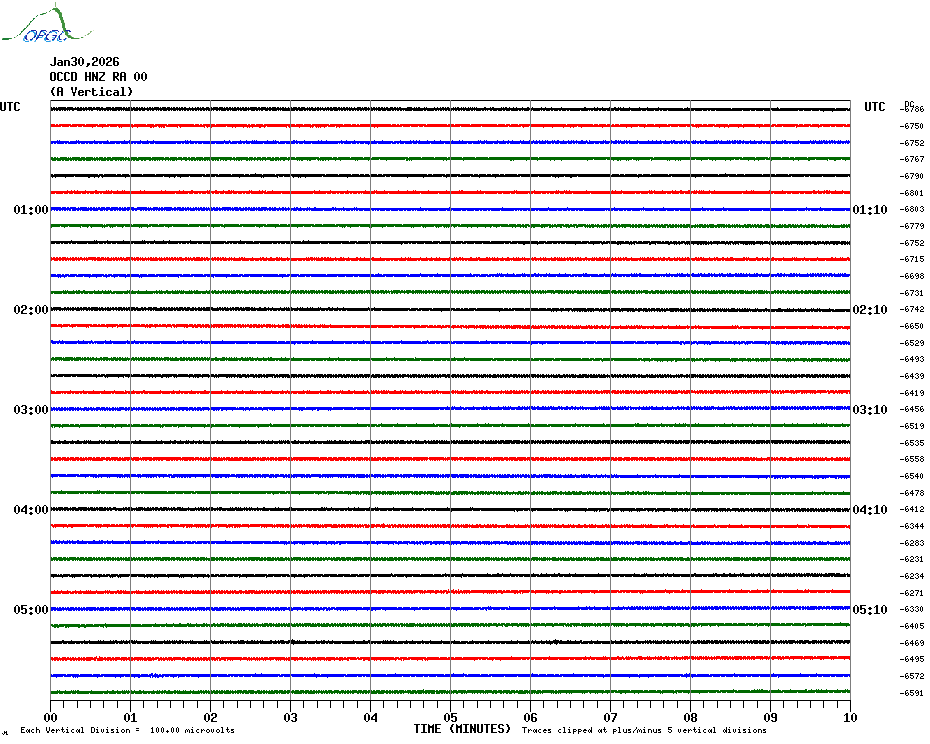The height and width of the screenshot is (744, 930).
Task: Click the Each Vertical Division scale note
Action: point(127,730)
